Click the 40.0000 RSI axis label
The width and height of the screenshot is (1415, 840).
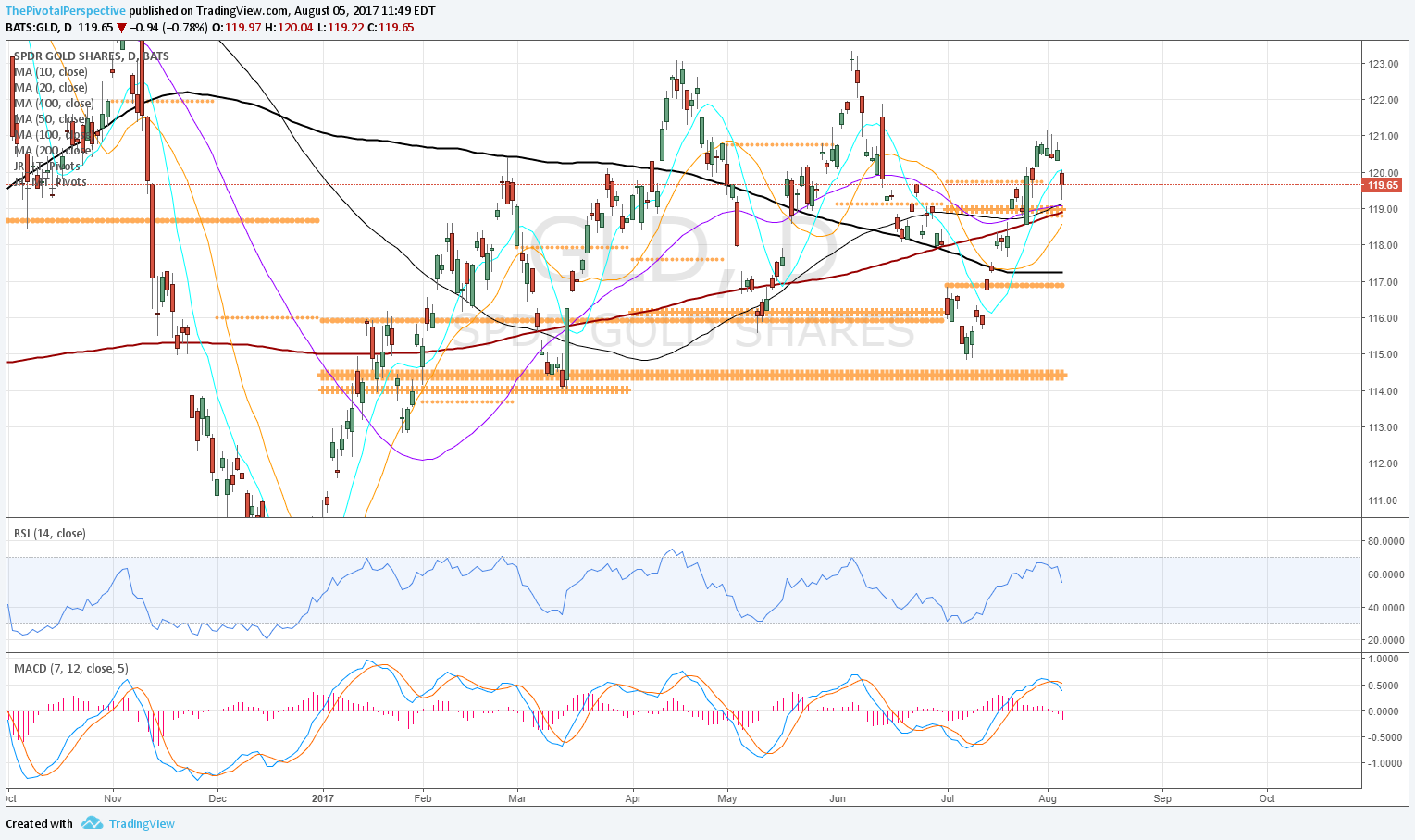1385,608
